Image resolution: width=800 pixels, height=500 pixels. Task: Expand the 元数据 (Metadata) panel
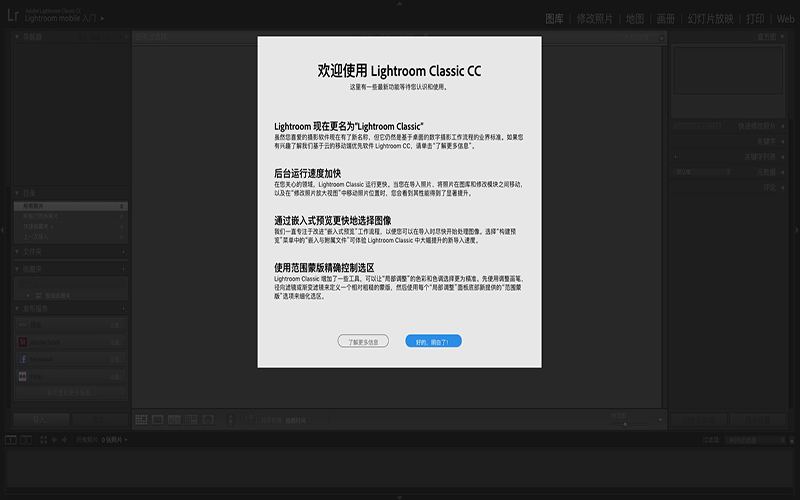(782, 172)
